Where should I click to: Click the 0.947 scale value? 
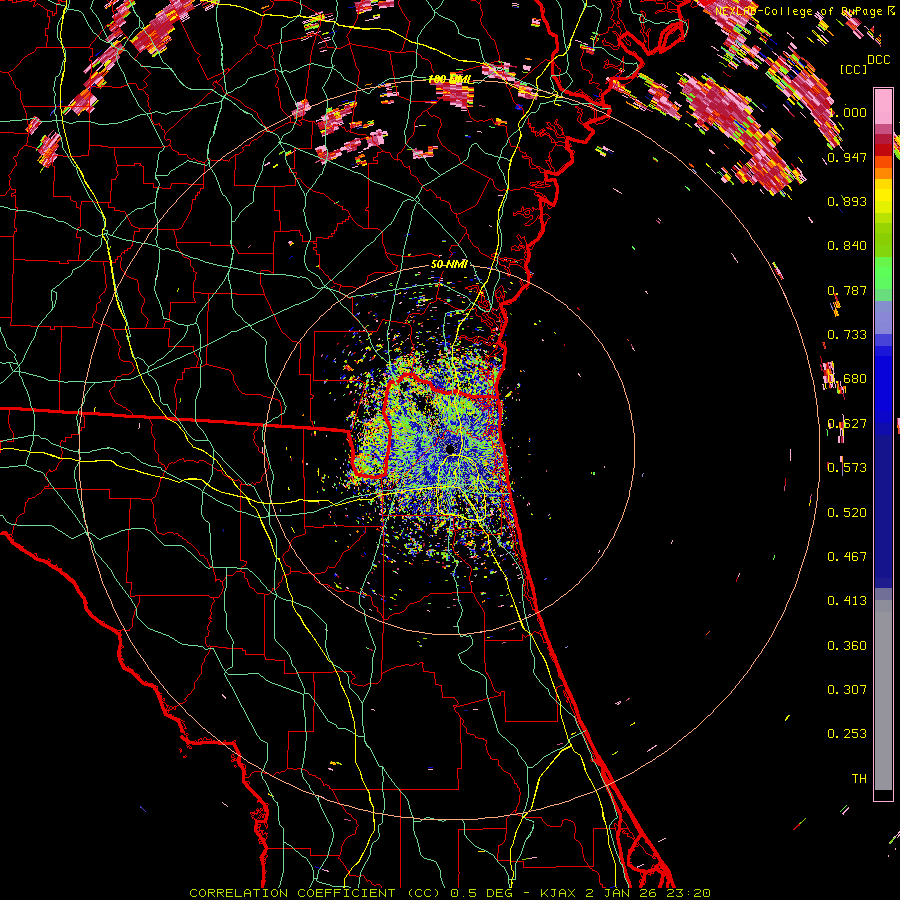847,157
